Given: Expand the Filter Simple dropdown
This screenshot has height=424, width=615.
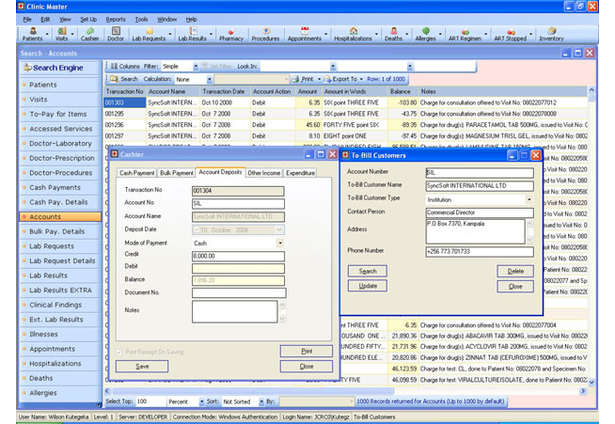Looking at the screenshot, I should 195,66.
